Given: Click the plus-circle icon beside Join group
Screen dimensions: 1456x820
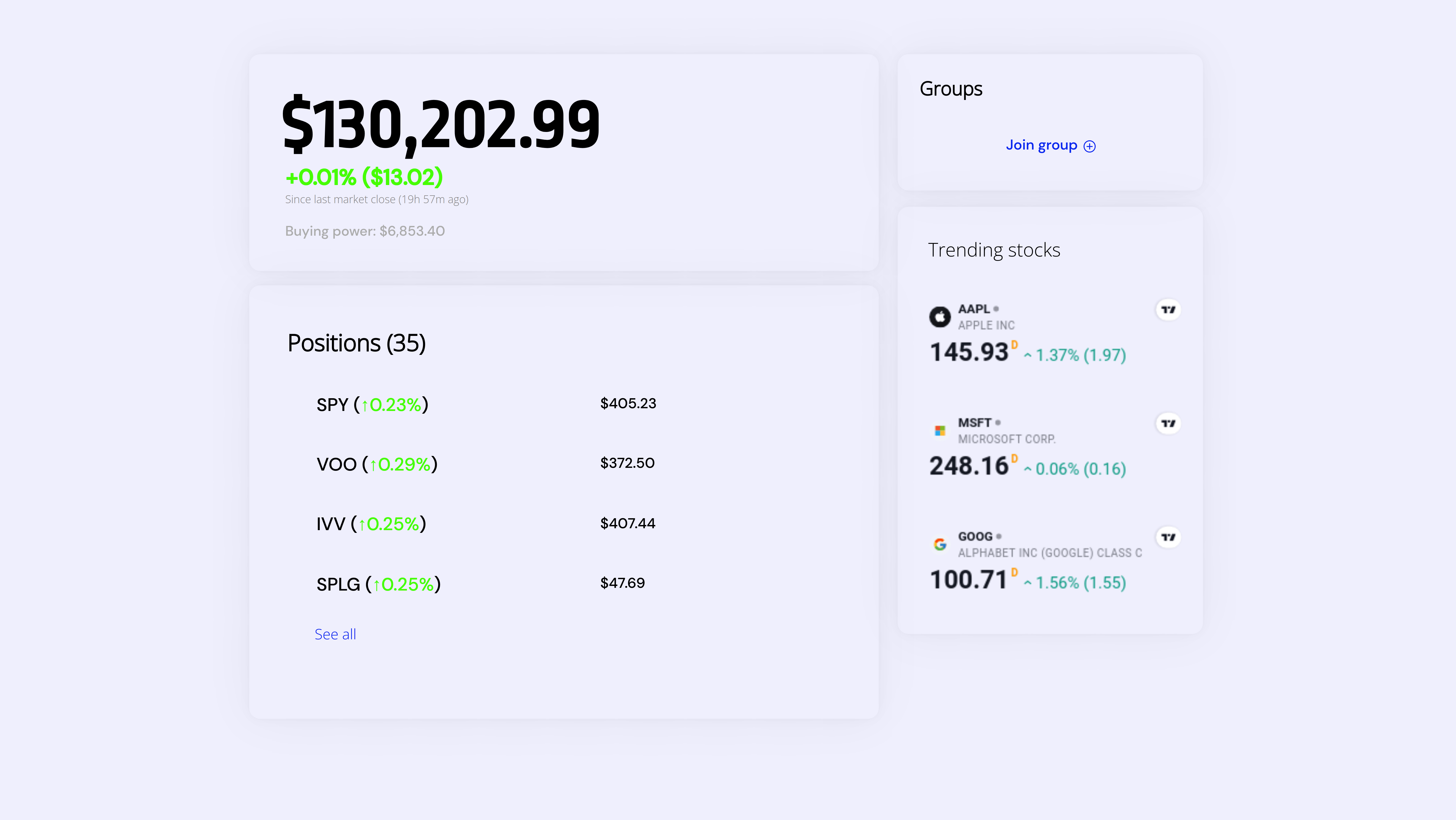Looking at the screenshot, I should [x=1090, y=146].
